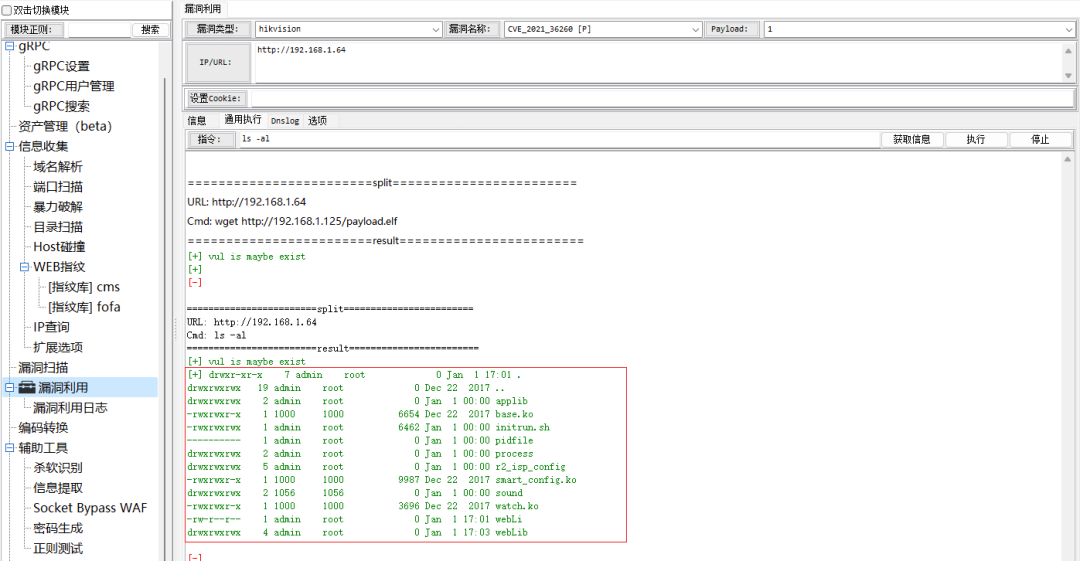Select 信息提取 tree item
The image size is (1080, 561).
[58, 488]
